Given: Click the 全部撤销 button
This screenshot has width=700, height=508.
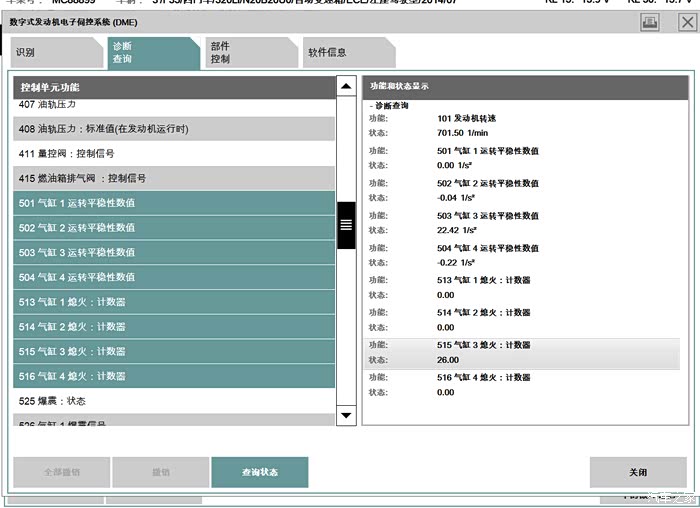Looking at the screenshot, I should tap(60, 472).
